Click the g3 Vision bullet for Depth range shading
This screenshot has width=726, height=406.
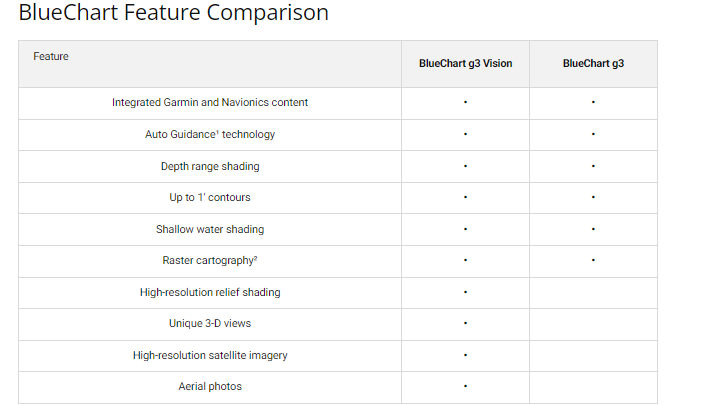[x=465, y=166]
